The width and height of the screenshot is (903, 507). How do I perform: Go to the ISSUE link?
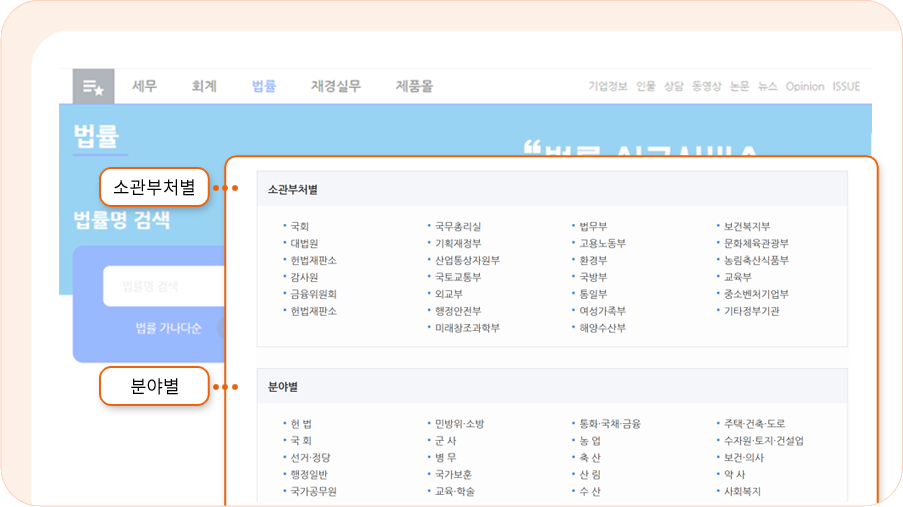click(846, 87)
